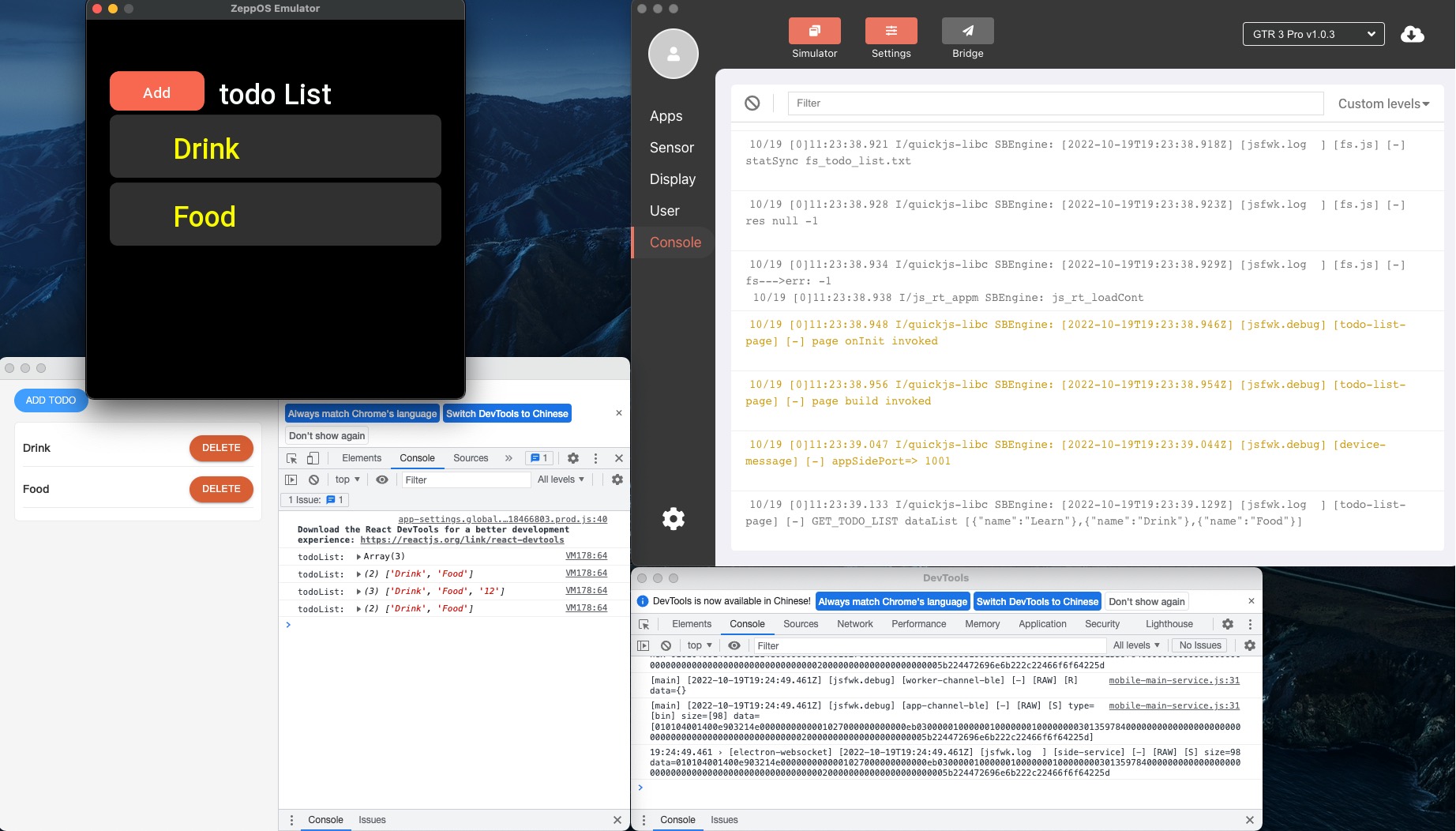Image resolution: width=1456 pixels, height=831 pixels.
Task: Select the Network tab in lower DevTools
Action: pyautogui.click(x=854, y=624)
